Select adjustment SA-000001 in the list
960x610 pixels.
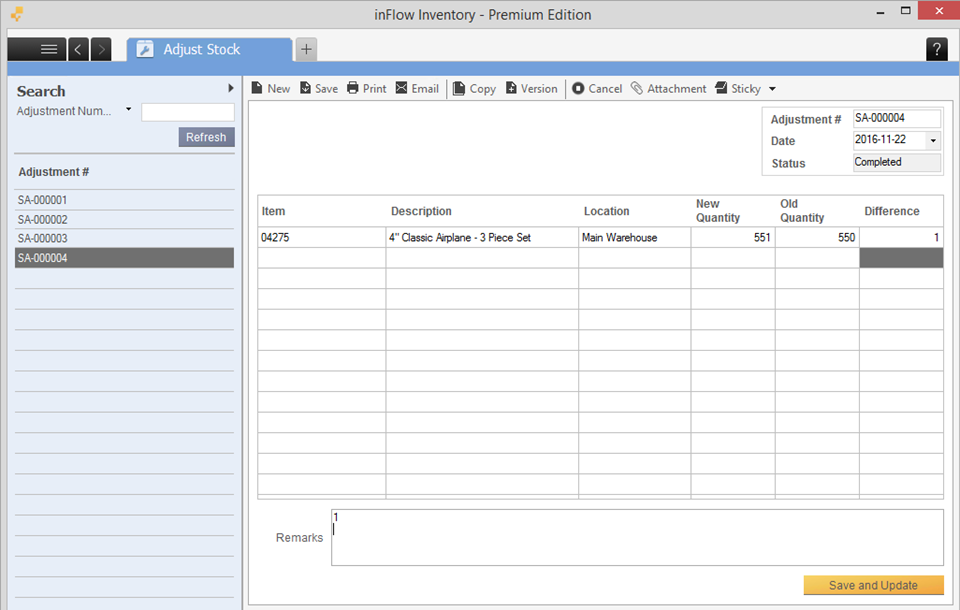click(124, 200)
